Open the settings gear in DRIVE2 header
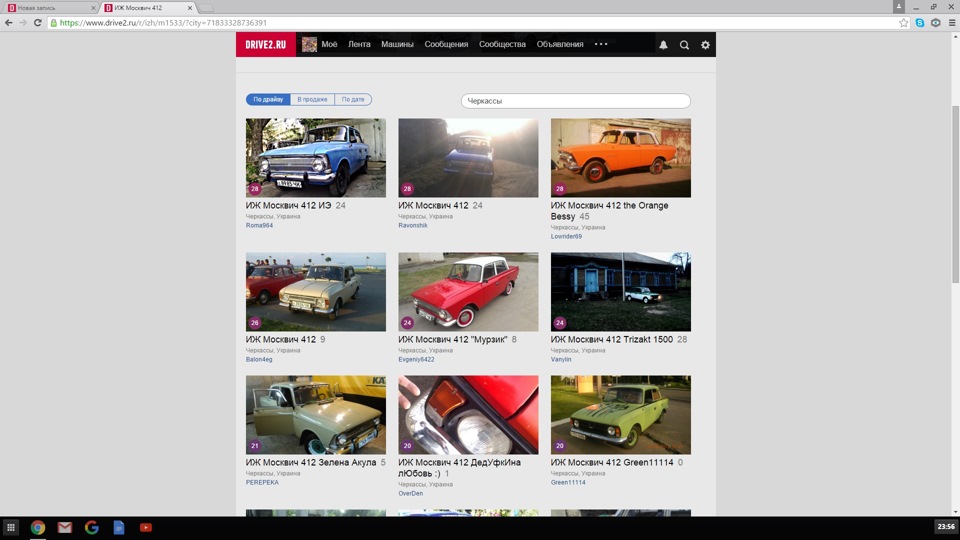This screenshot has height=540, width=960. (x=705, y=45)
